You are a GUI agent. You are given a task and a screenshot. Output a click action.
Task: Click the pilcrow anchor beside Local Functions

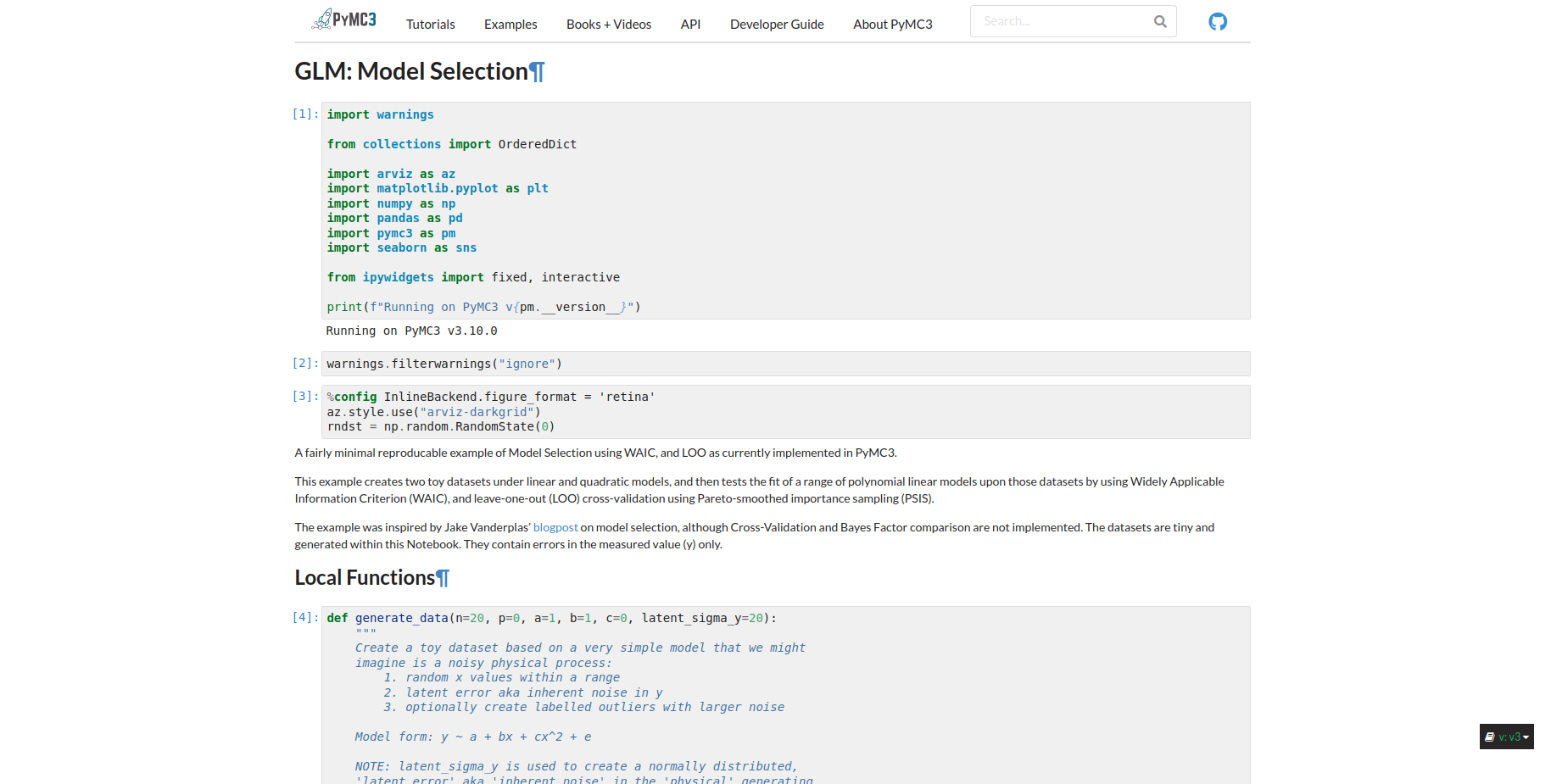coord(443,578)
